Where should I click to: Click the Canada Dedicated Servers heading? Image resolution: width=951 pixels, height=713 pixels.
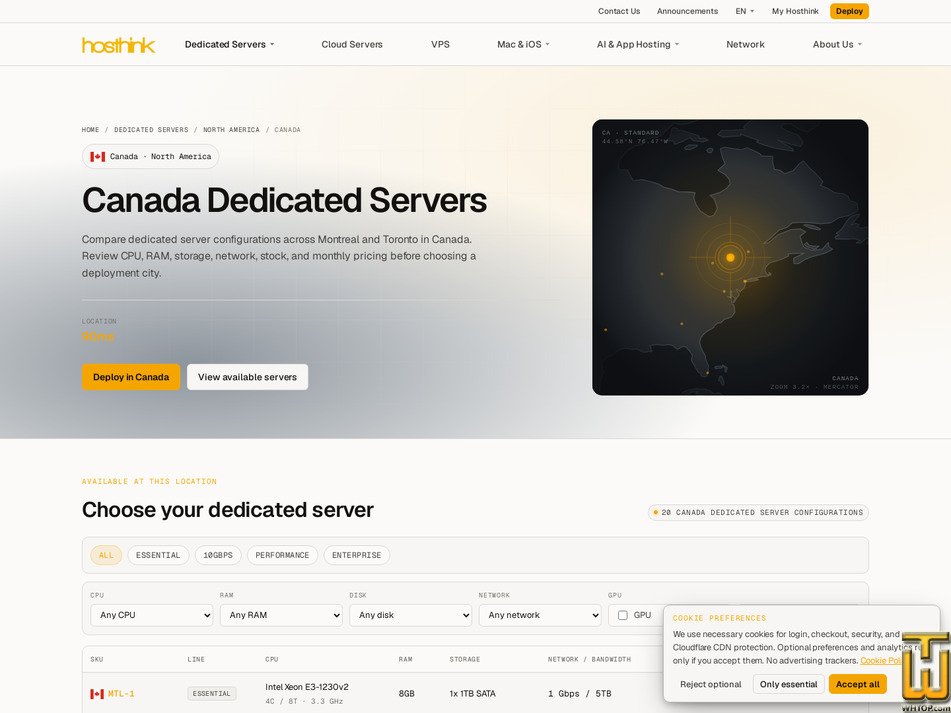[284, 200]
